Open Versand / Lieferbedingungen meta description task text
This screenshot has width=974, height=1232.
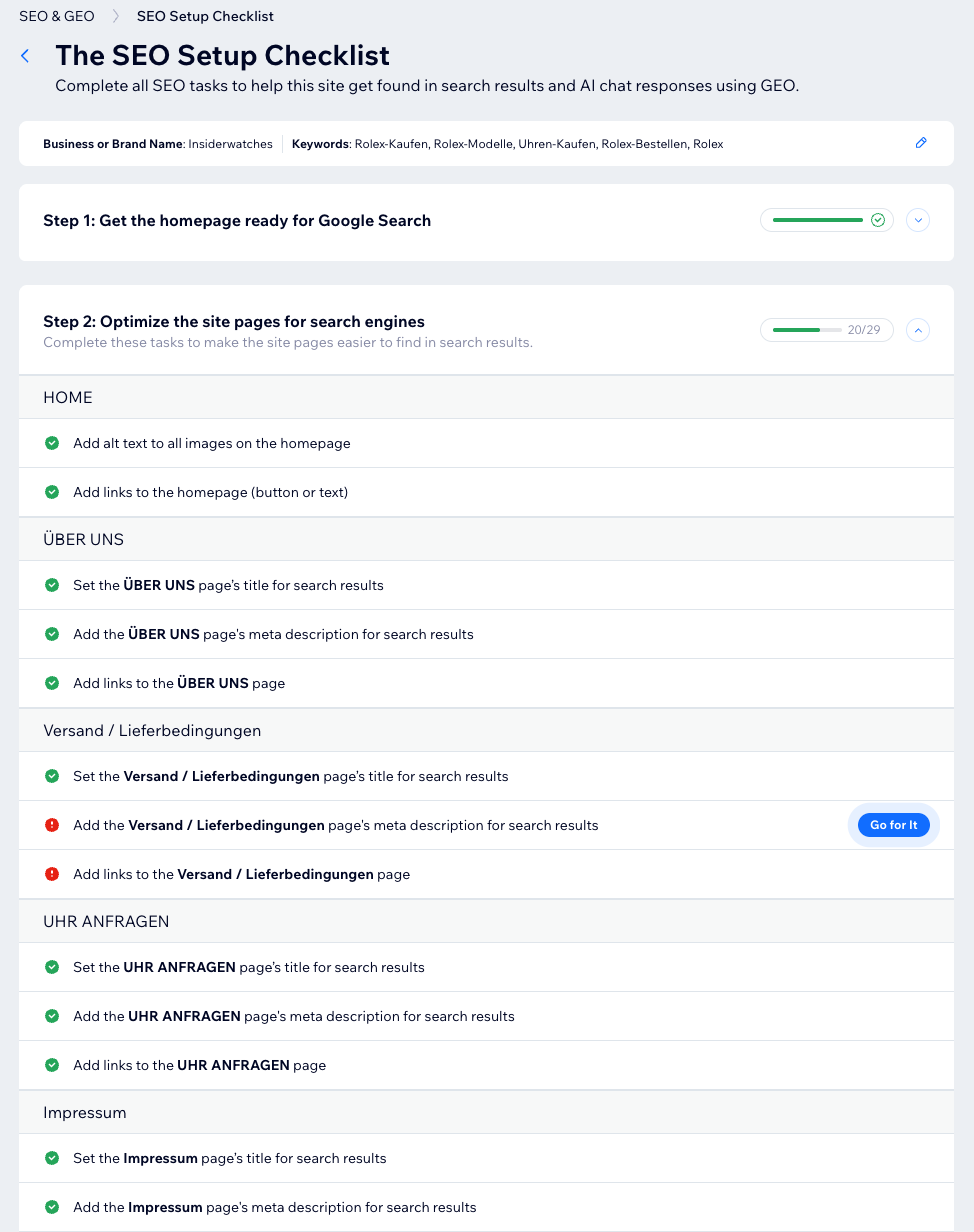[x=336, y=825]
